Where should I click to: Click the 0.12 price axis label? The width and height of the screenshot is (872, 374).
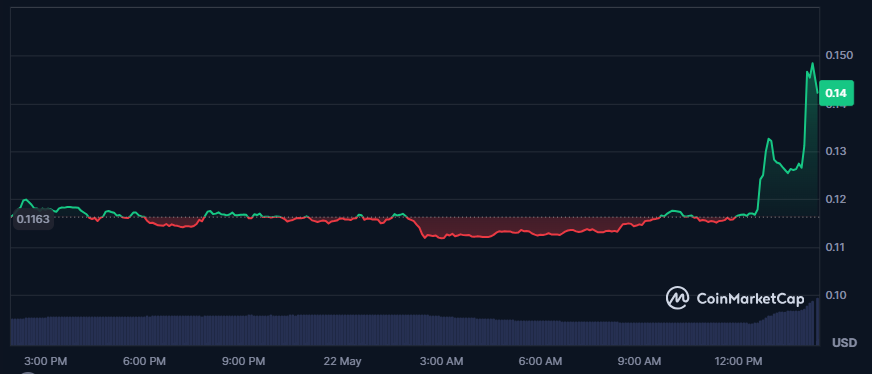(x=836, y=199)
